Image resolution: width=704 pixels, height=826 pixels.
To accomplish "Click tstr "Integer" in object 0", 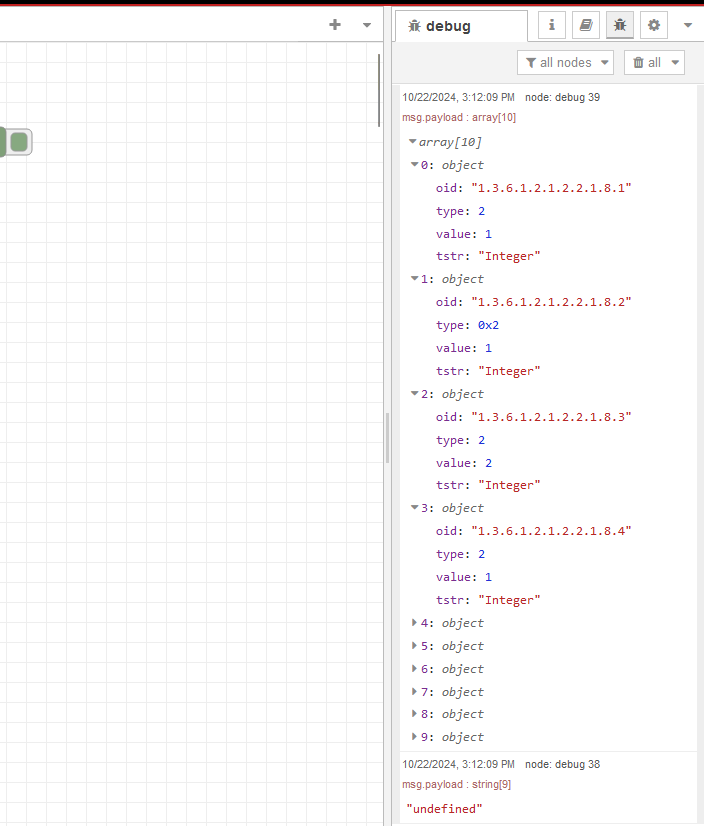I will (509, 257).
